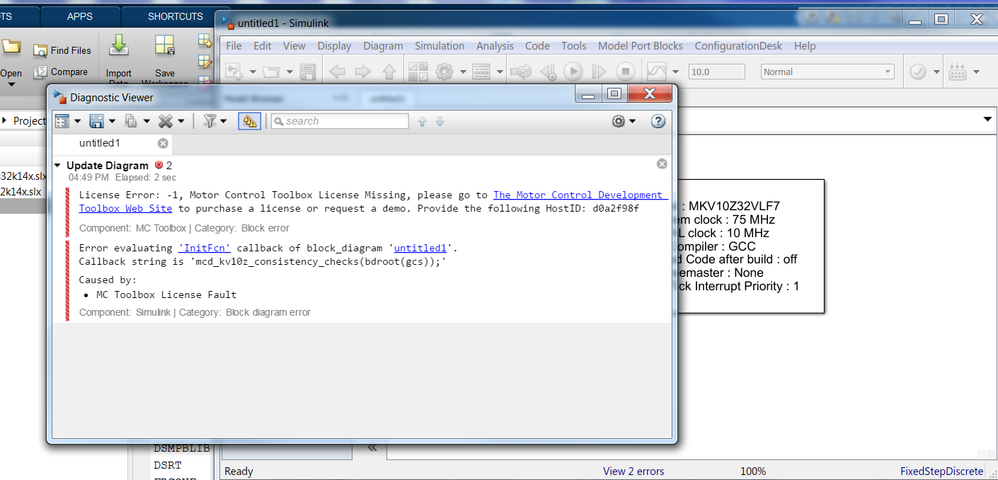Open dropdown next to save diagnostics icon

click(x=112, y=121)
